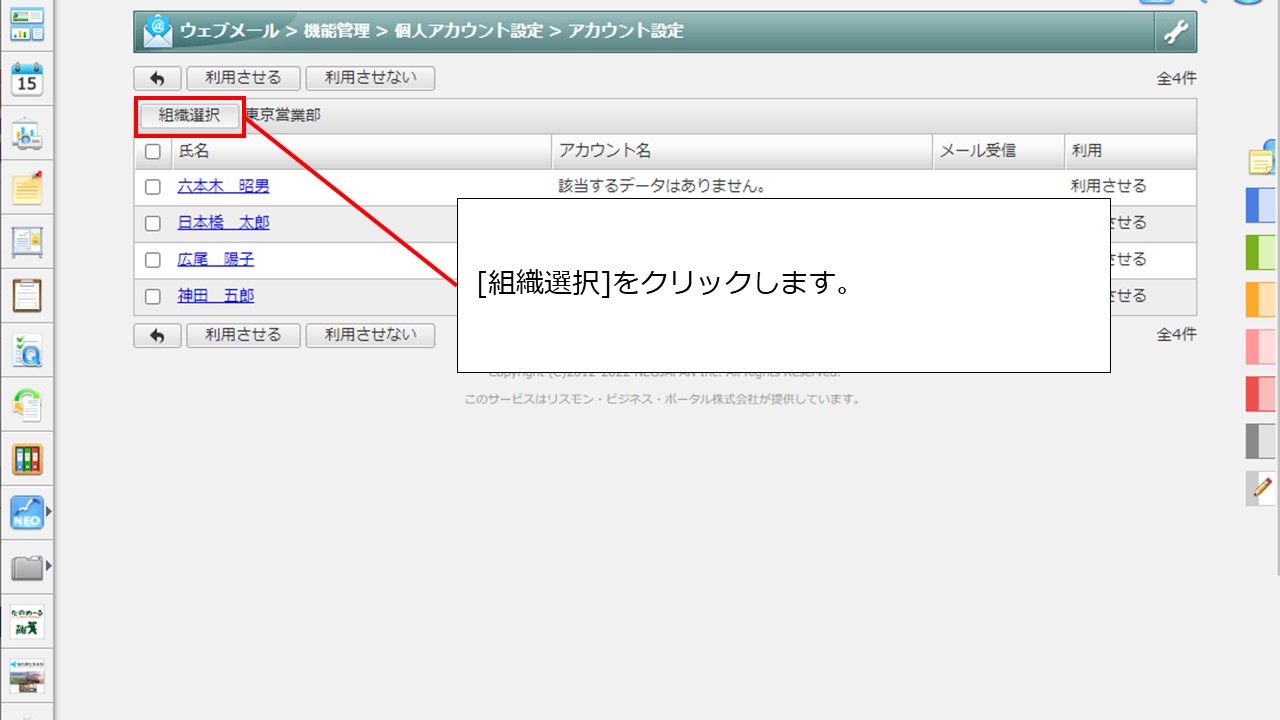Check the box for 六本木 昭男
1280x720 pixels.
[x=153, y=187]
